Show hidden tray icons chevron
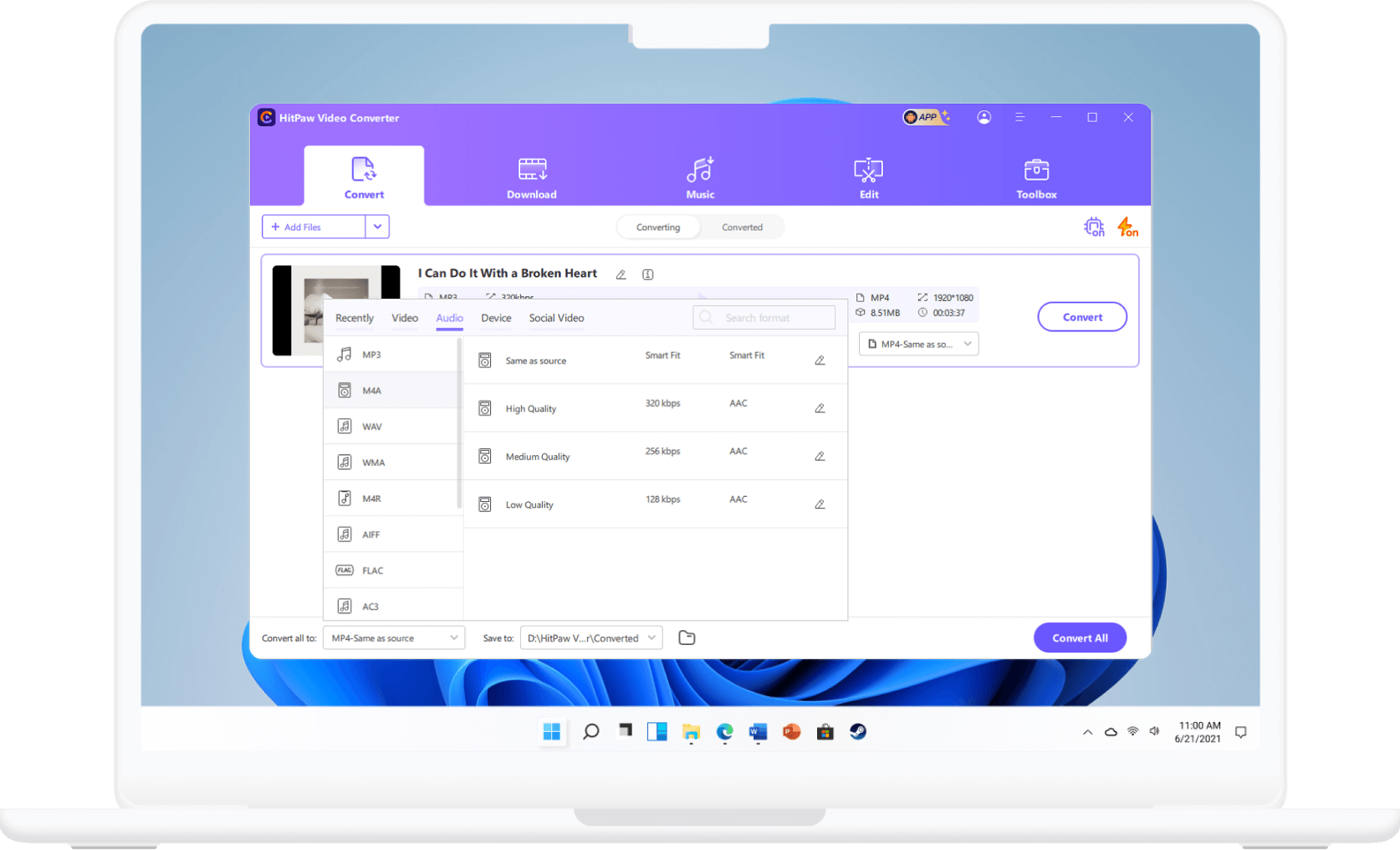Image resolution: width=1400 pixels, height=850 pixels. point(1087,732)
